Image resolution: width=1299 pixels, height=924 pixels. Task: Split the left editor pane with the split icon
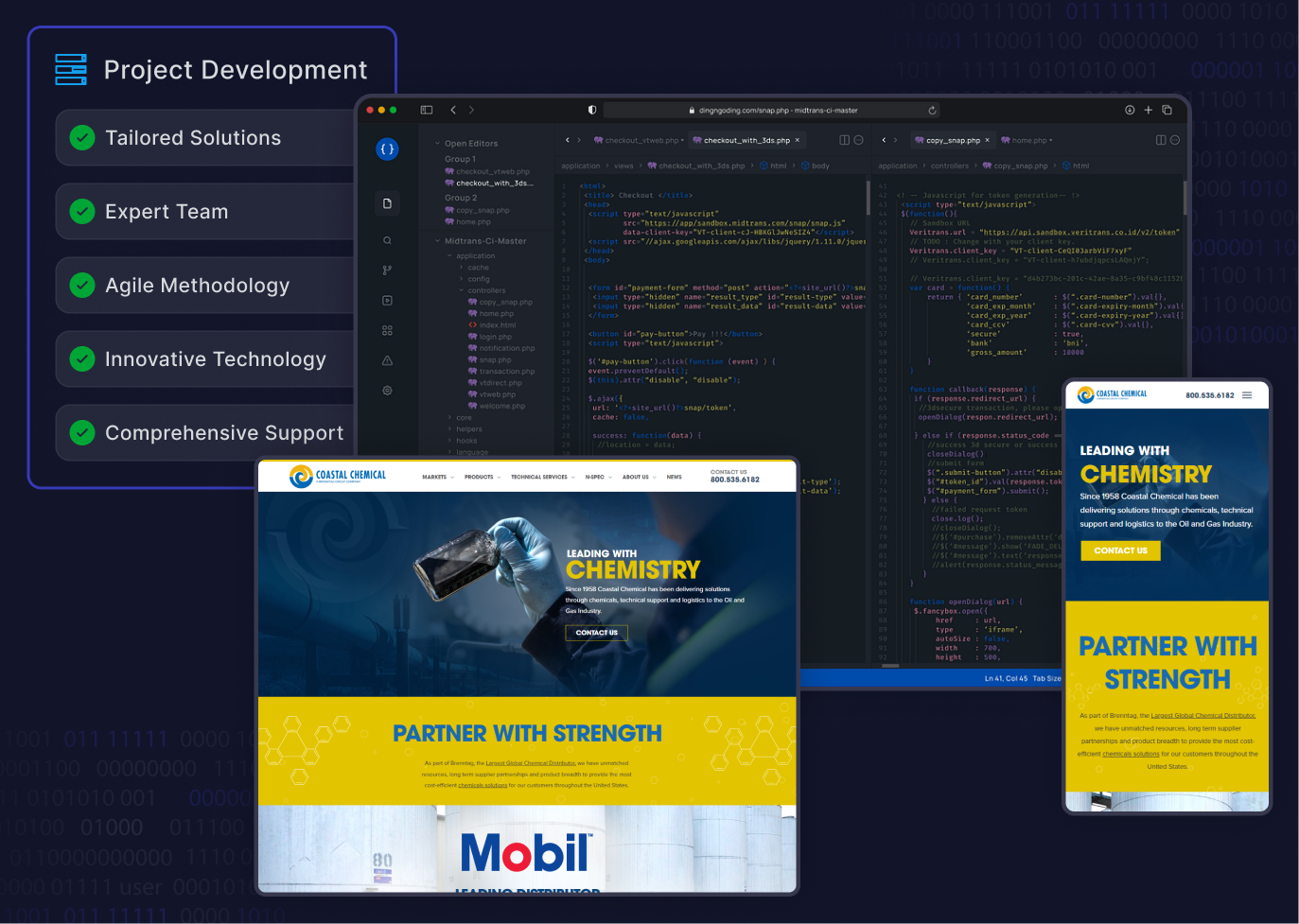(x=845, y=140)
